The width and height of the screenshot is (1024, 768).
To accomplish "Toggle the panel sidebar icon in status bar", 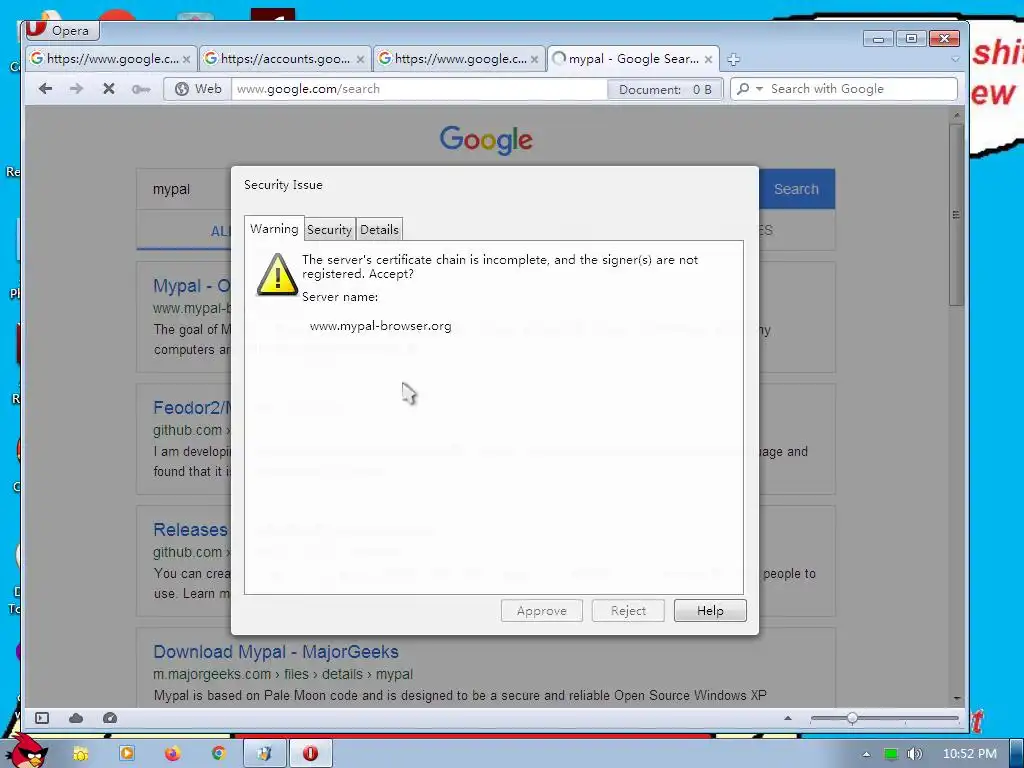I will 42,718.
